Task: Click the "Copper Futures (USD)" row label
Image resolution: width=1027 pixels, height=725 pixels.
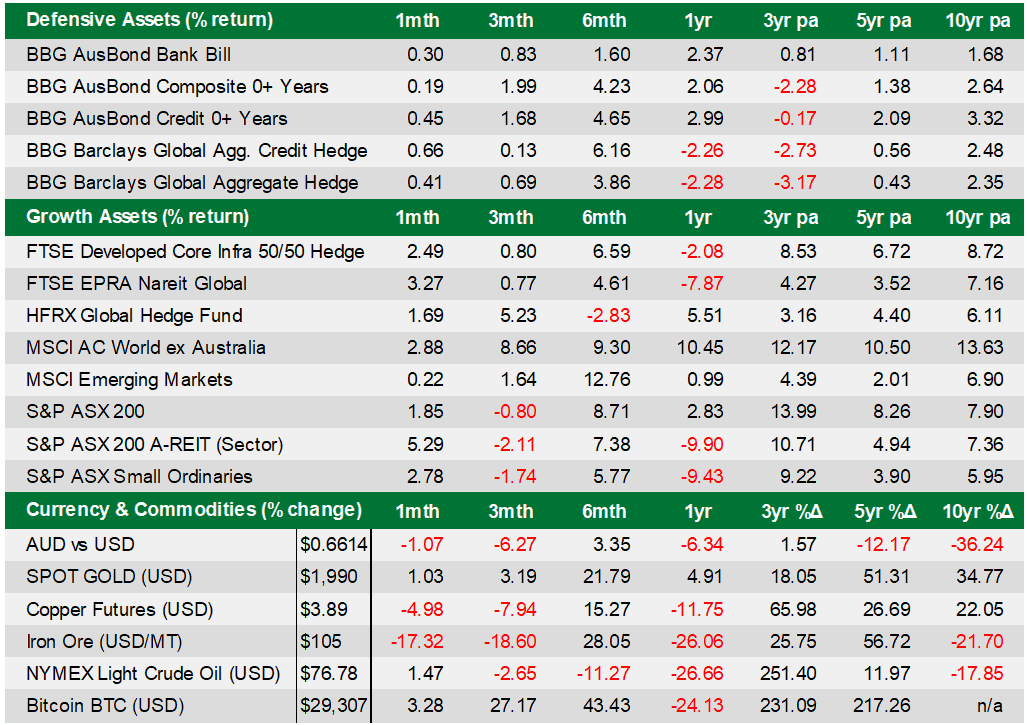Action: coord(119,610)
